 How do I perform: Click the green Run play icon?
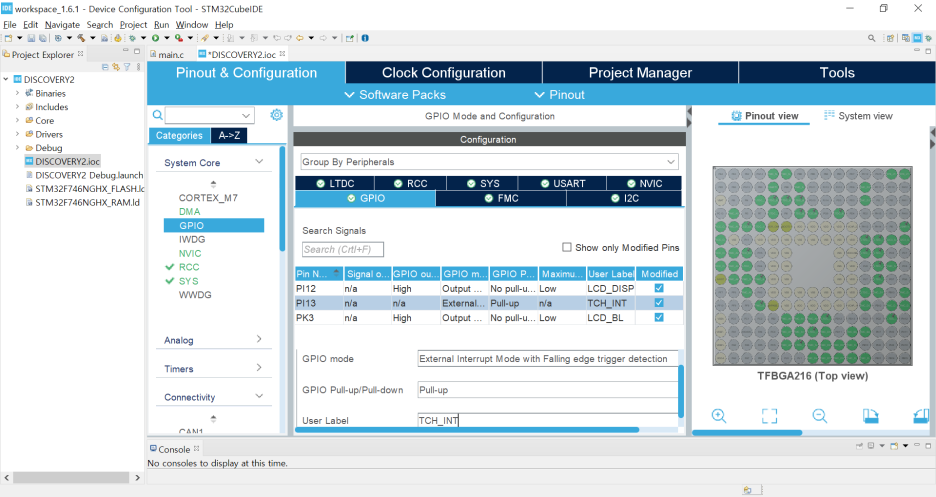point(155,38)
